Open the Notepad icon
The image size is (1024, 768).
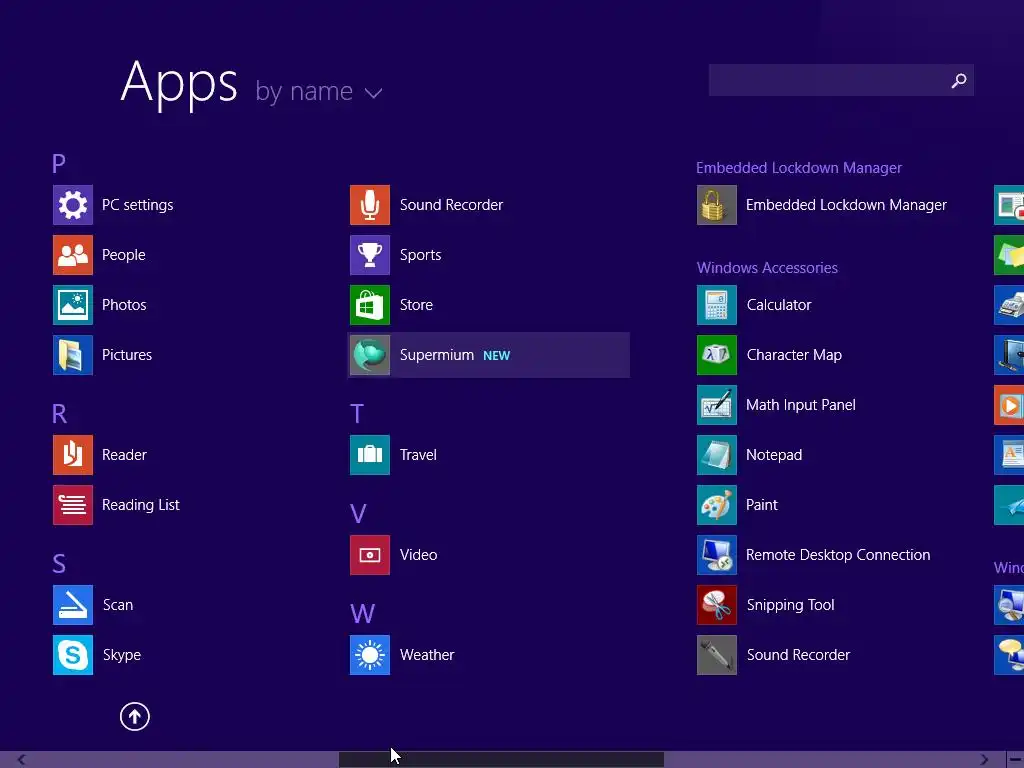[716, 455]
